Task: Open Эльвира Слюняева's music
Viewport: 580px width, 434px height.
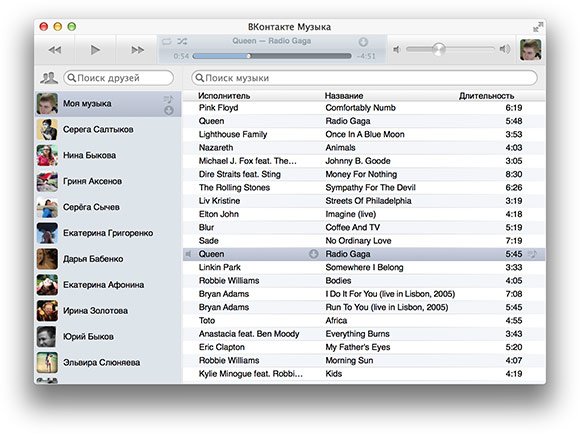Action: (108, 363)
